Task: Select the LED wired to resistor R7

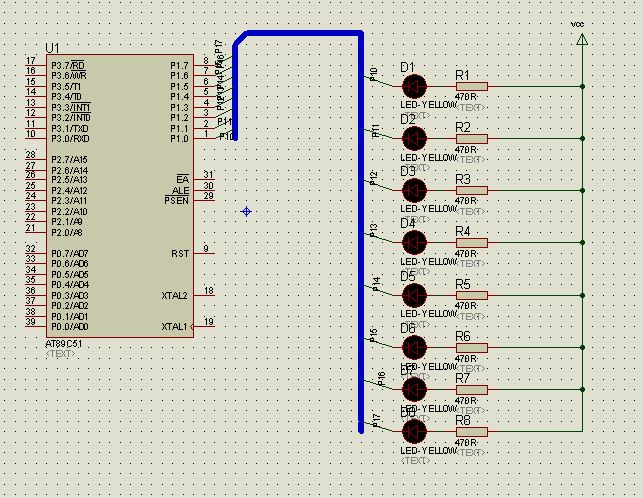Action: [414, 390]
